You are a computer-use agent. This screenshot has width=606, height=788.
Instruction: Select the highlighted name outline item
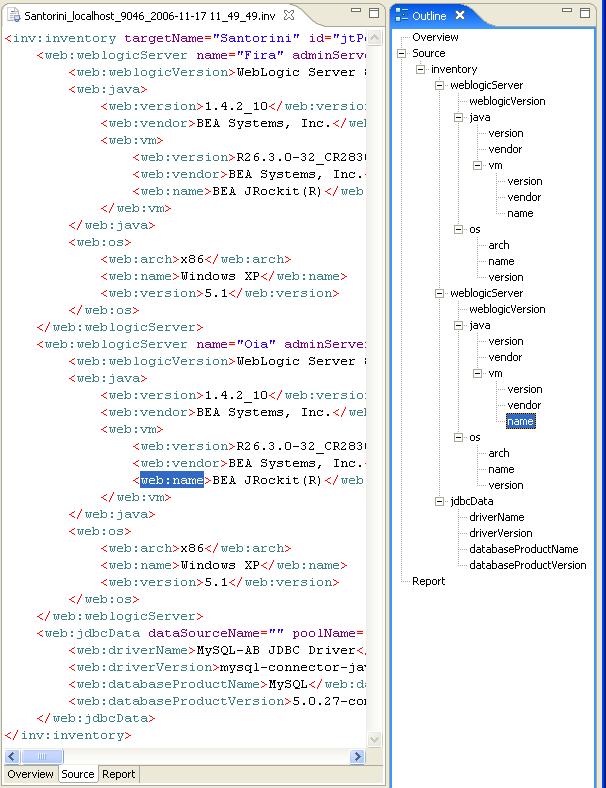pyautogui.click(x=521, y=422)
